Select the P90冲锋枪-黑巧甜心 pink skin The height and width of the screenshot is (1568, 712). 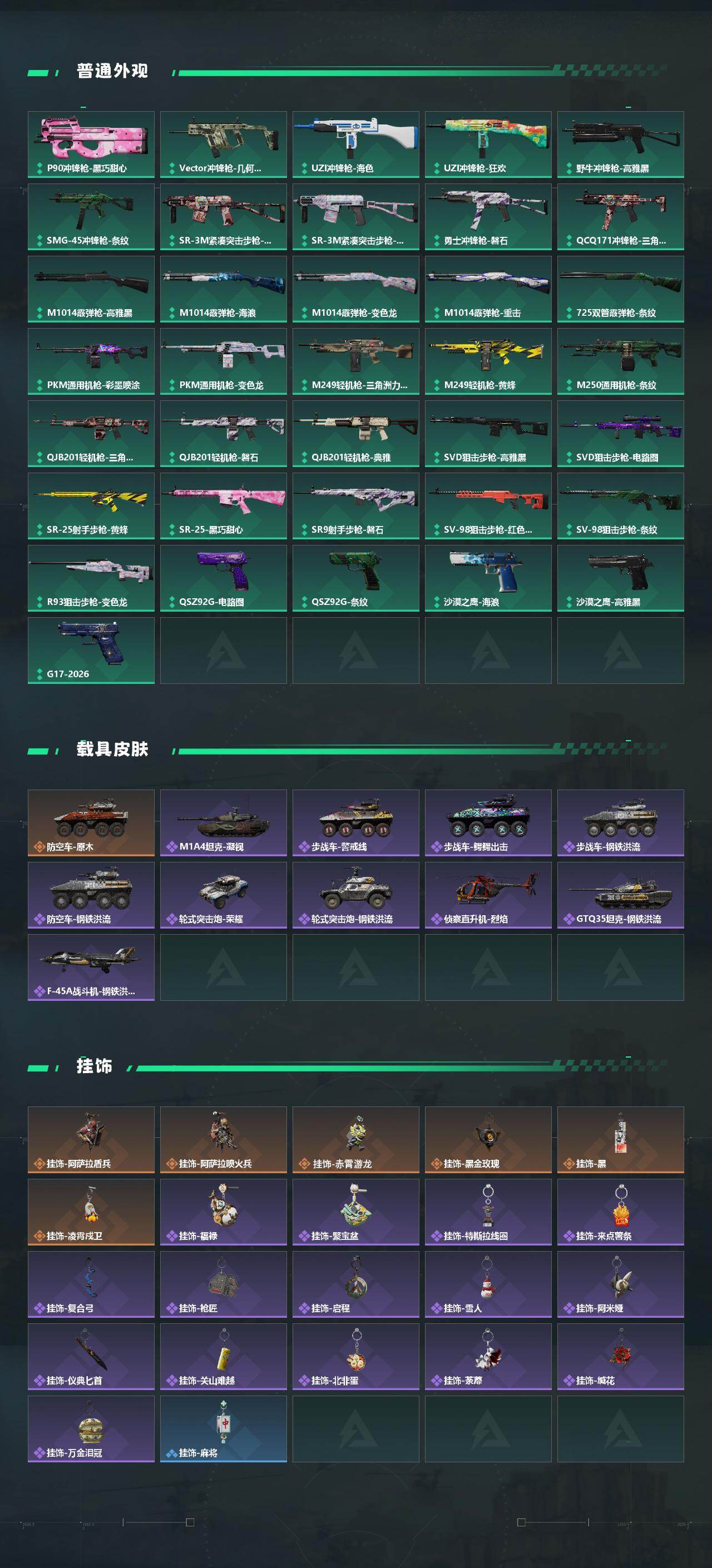(91, 144)
